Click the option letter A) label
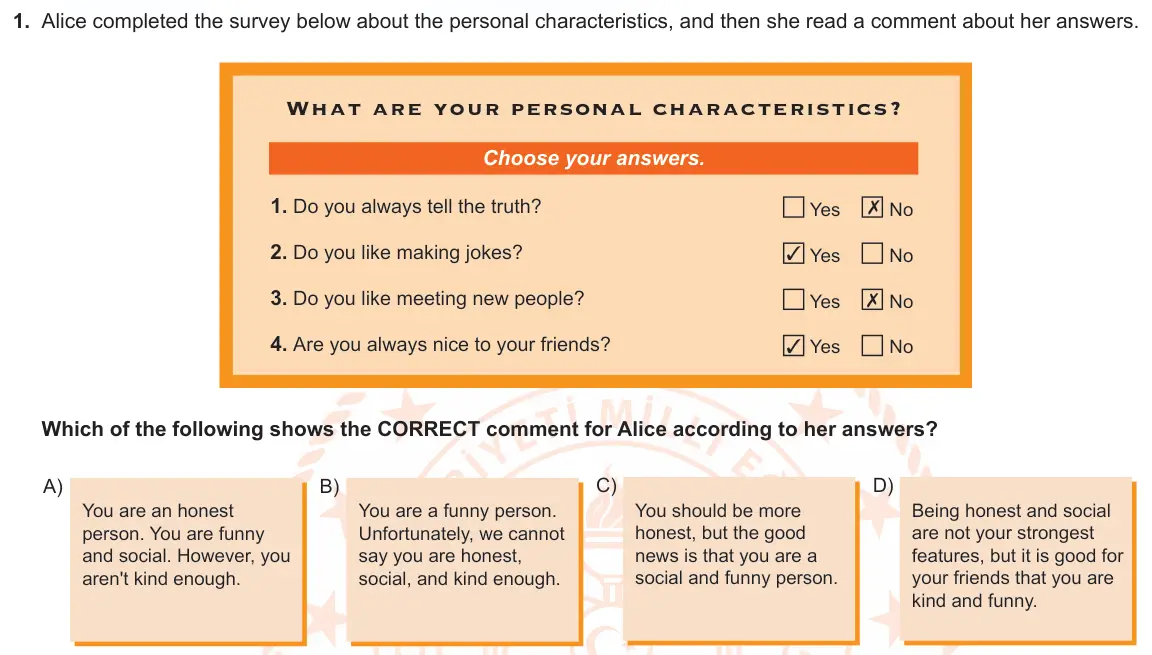Image resolution: width=1152 pixels, height=655 pixels. 53,487
